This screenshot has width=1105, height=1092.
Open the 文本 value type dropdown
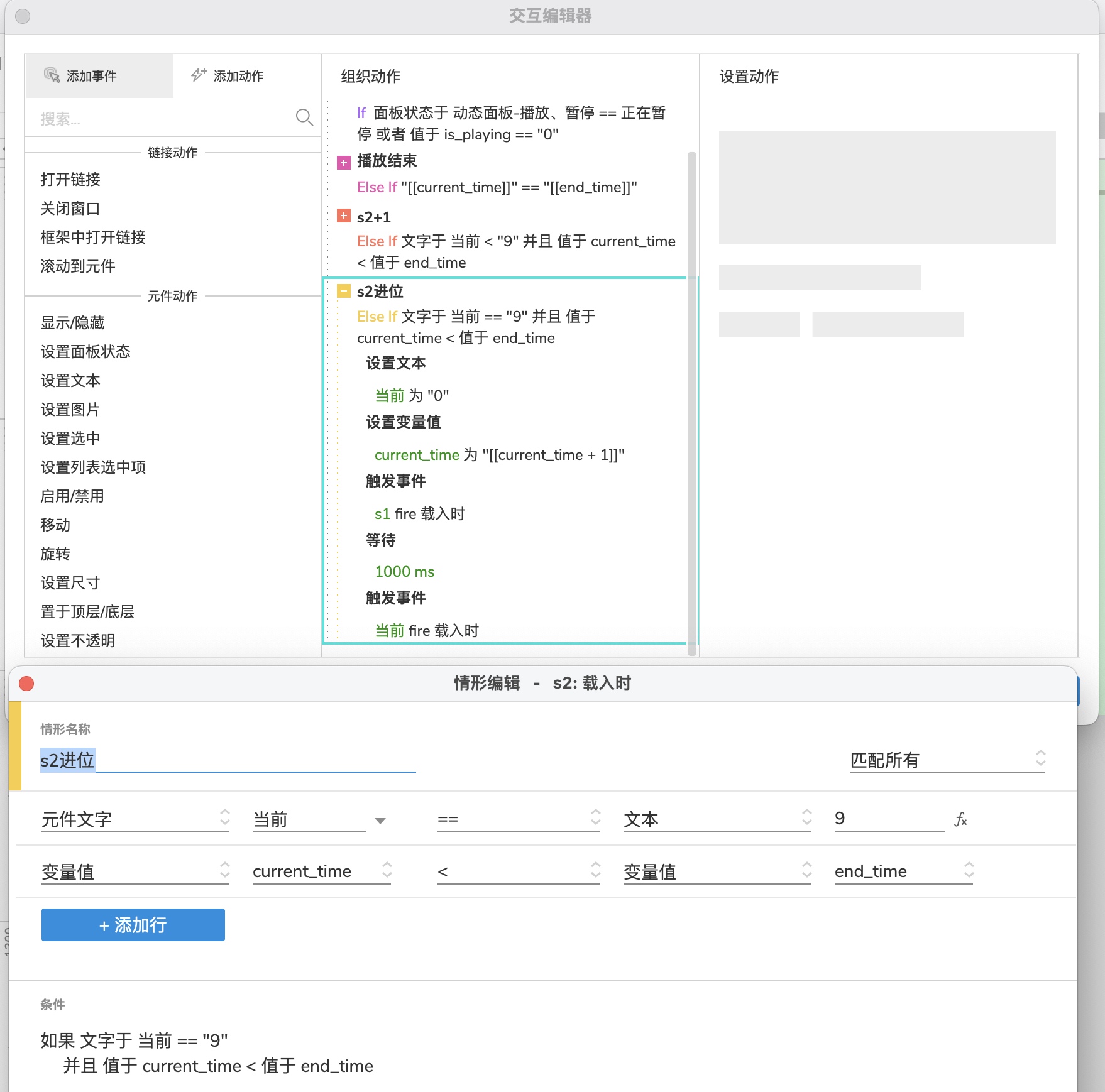(717, 819)
